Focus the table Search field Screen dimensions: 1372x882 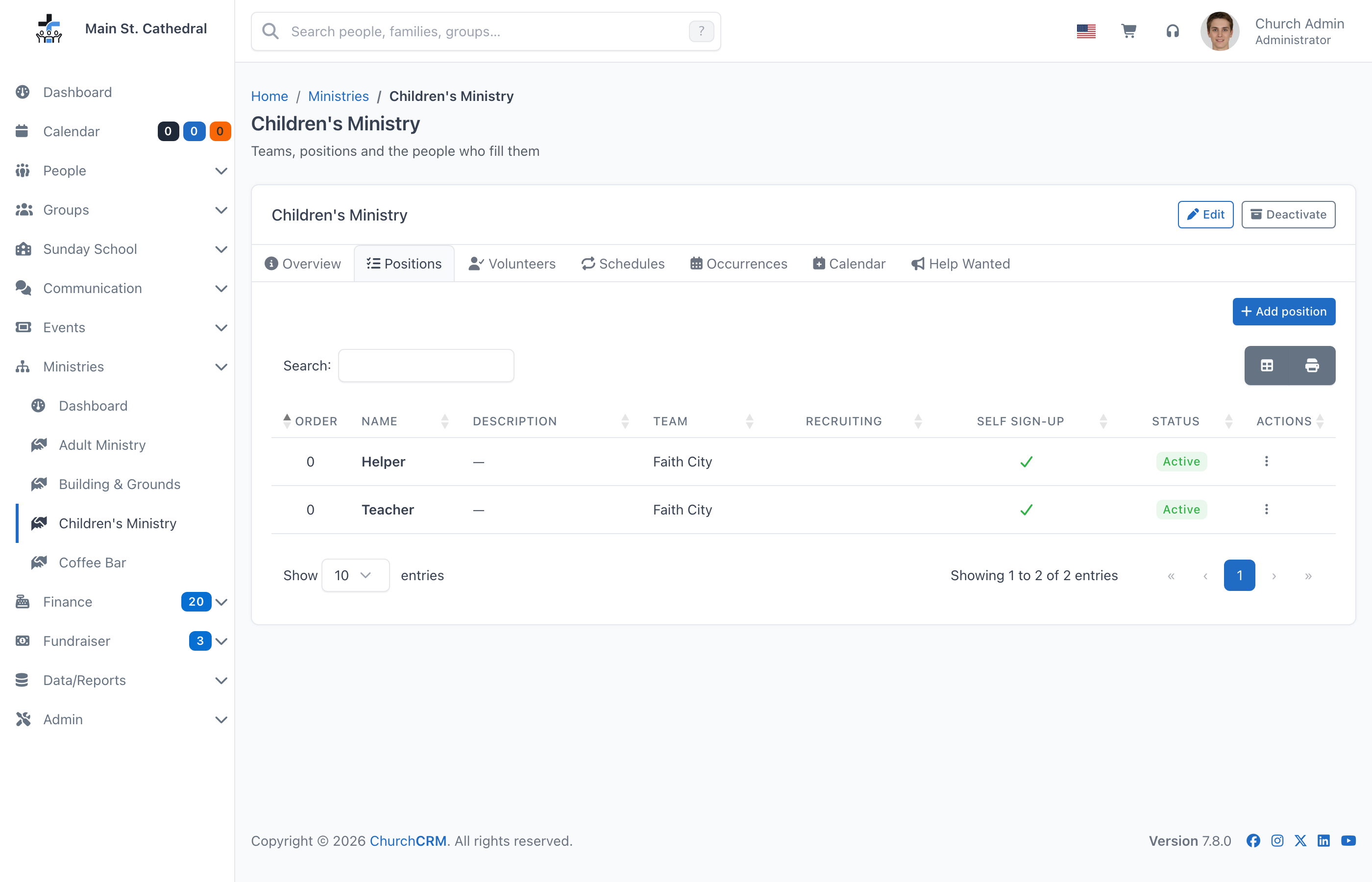[x=426, y=366]
